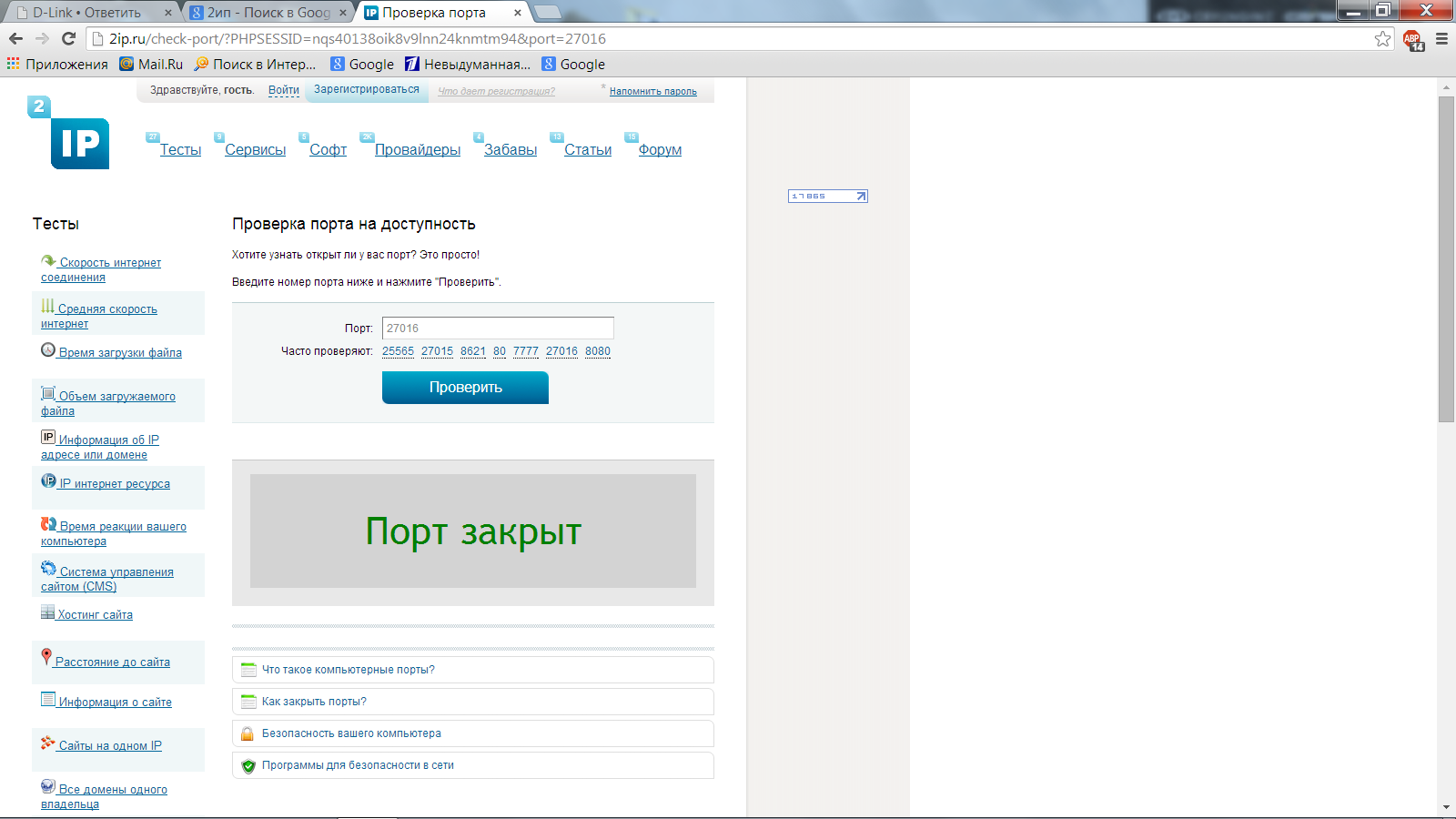Image resolution: width=1456 pixels, height=819 pixels.
Task: Open Mail.Ru bookmark
Action: (x=151, y=64)
